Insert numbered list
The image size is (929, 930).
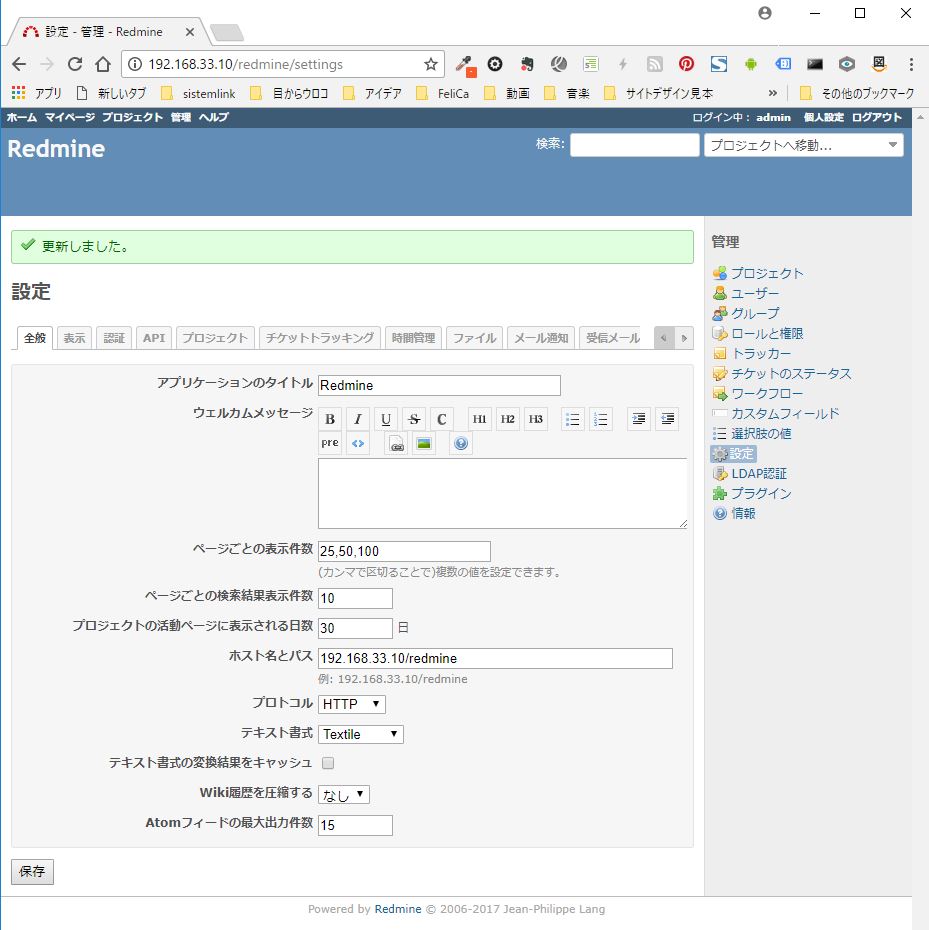pyautogui.click(x=600, y=419)
